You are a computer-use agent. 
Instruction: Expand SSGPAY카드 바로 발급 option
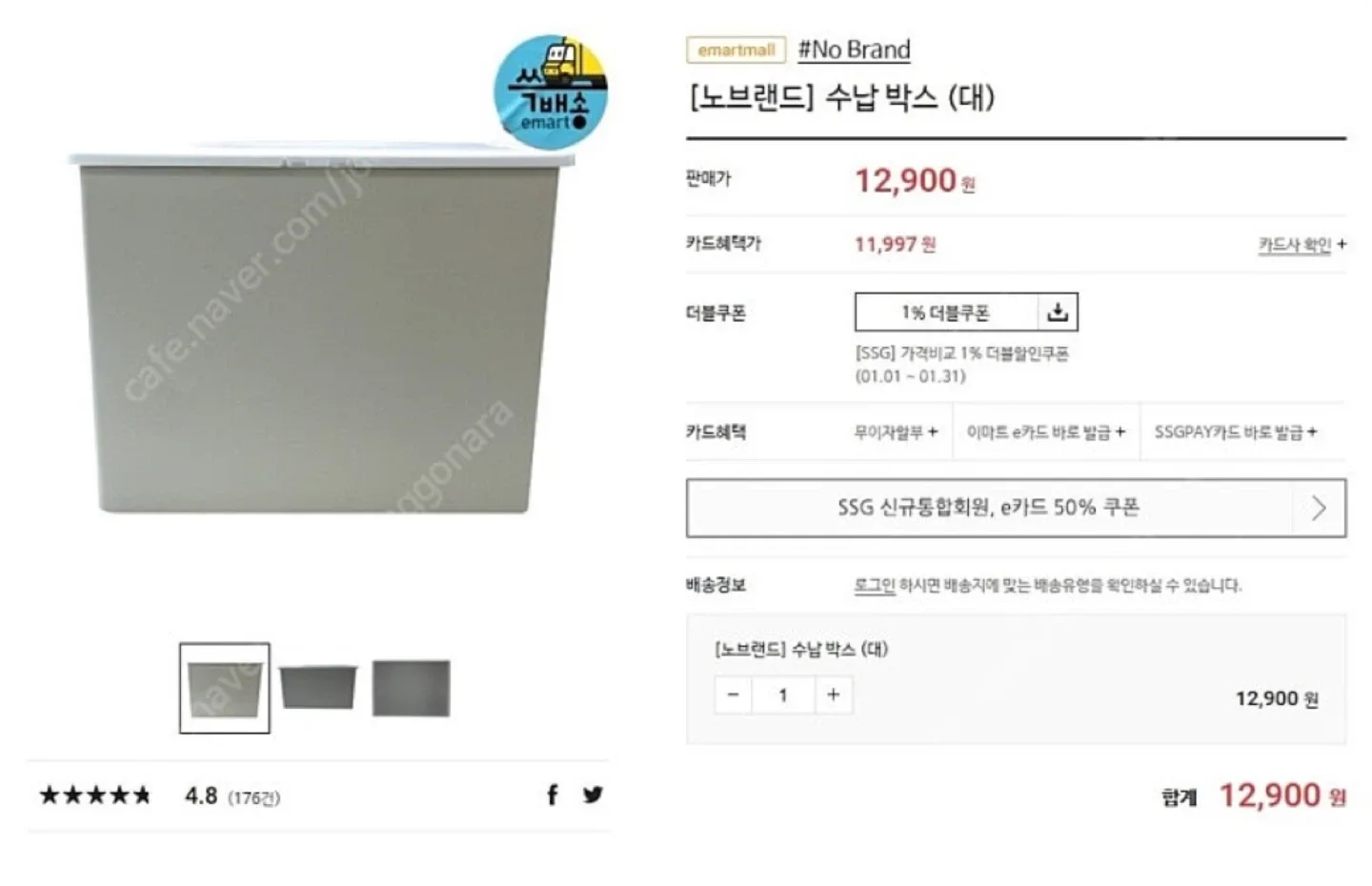(1236, 433)
